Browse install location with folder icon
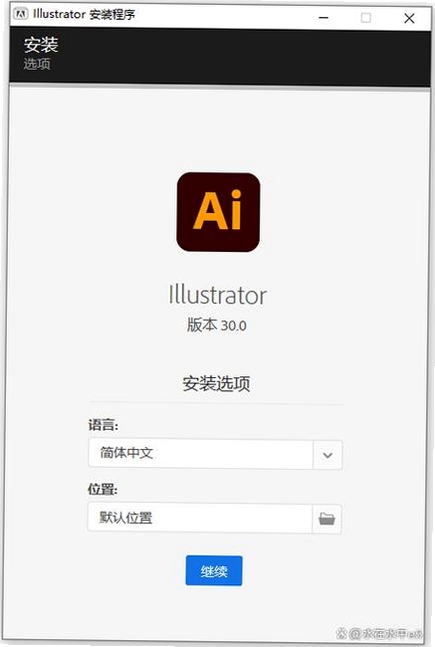Screen dimensions: 435x647 coord(327,519)
